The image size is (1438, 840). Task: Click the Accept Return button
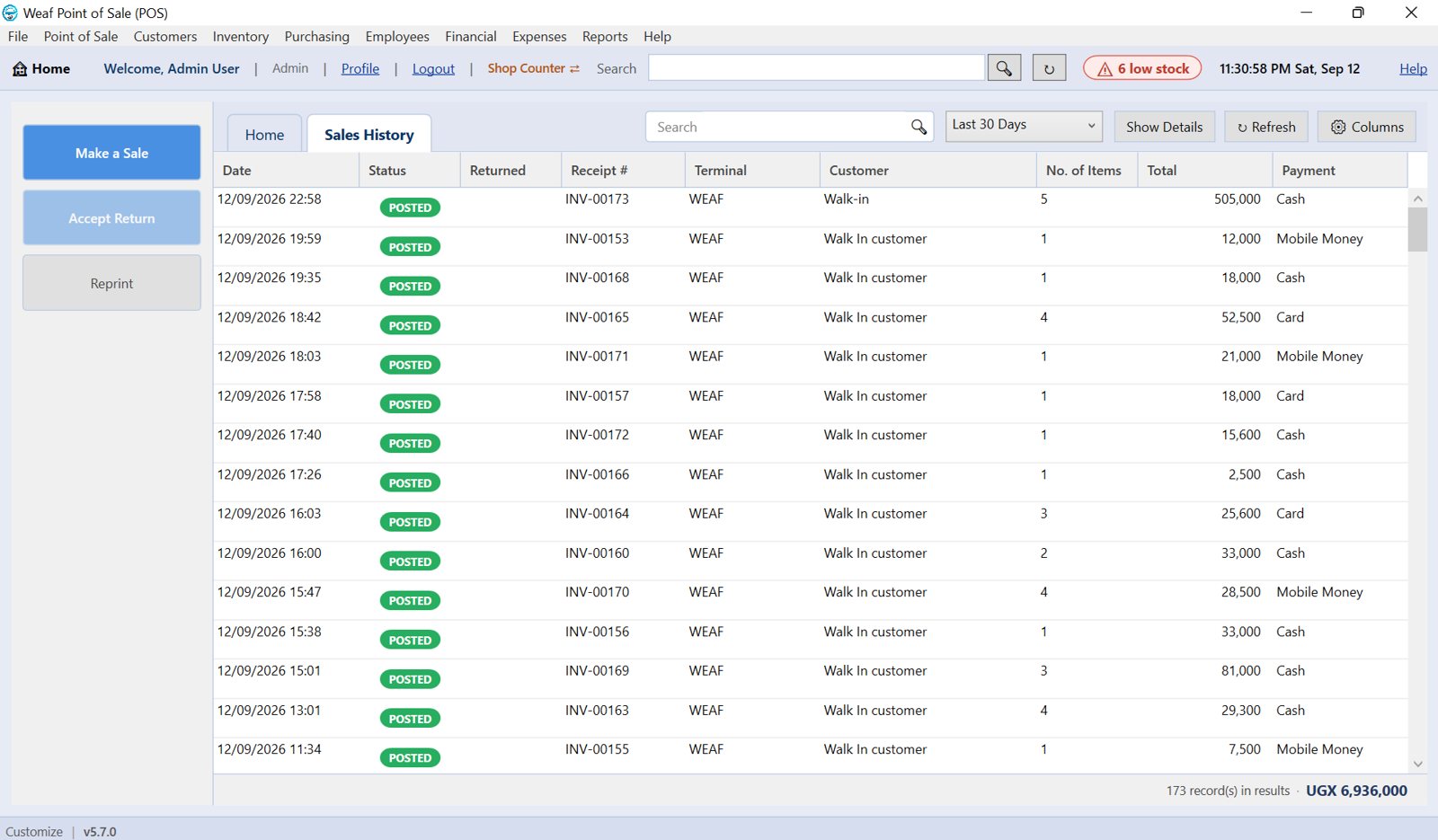tap(111, 217)
